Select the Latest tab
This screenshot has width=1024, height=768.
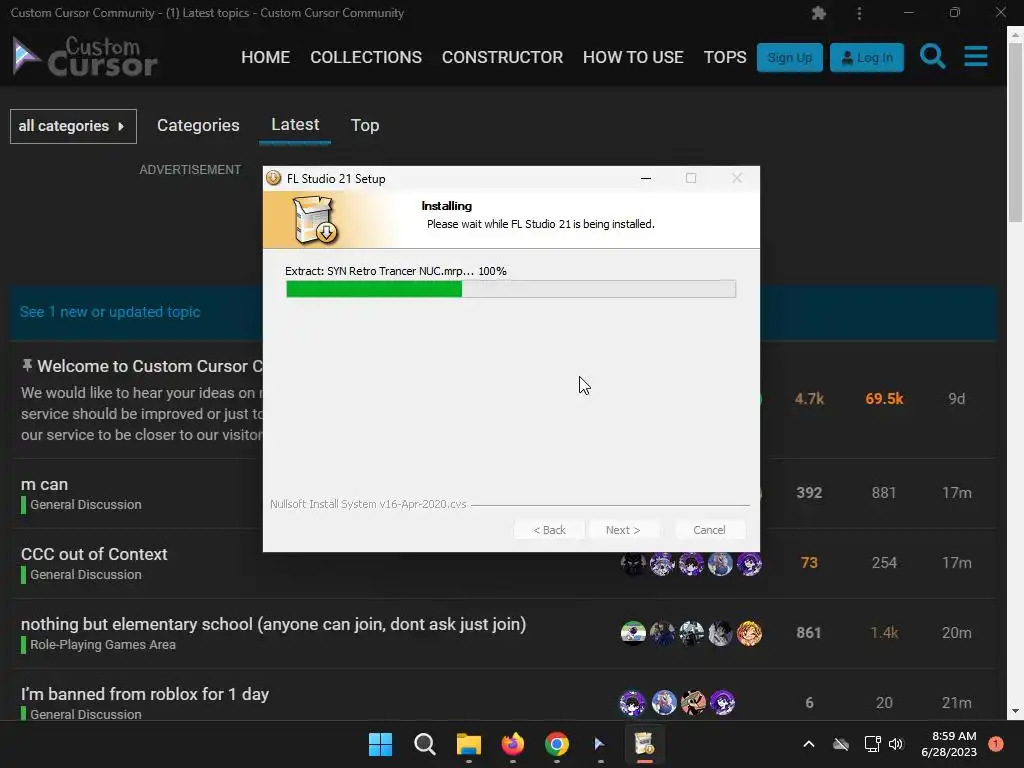coord(295,125)
